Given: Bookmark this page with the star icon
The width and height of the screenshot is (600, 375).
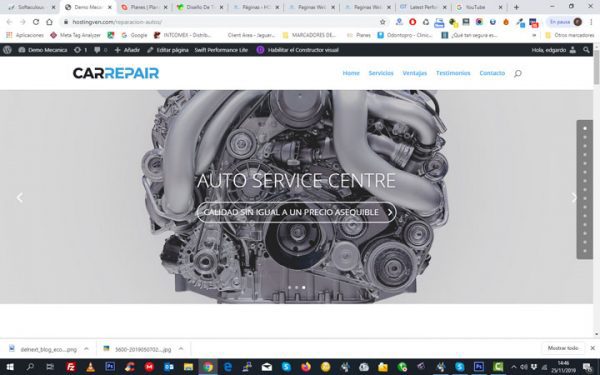Looking at the screenshot, I should [382, 22].
